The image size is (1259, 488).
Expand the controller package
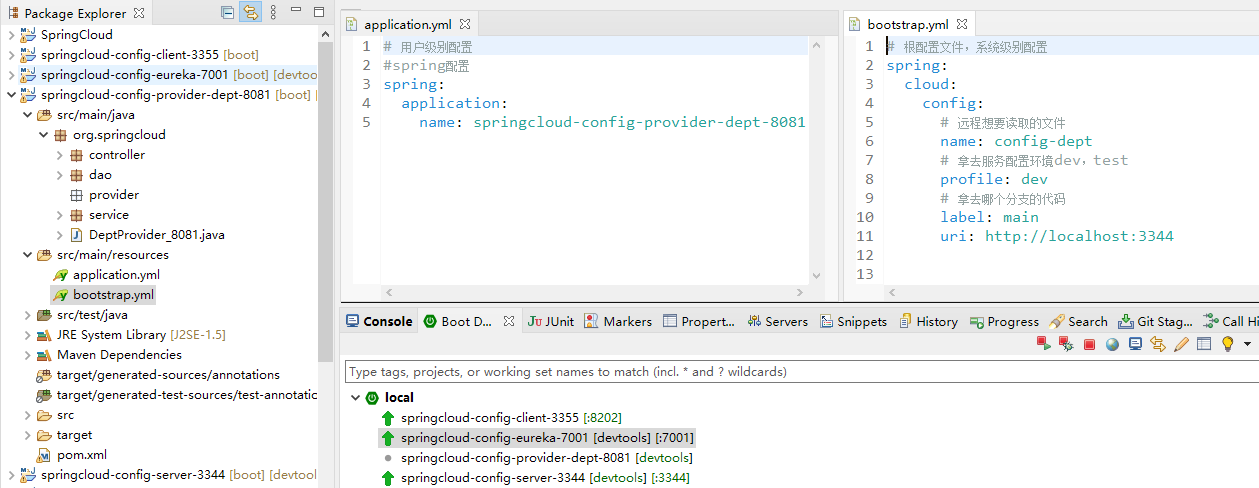(x=59, y=154)
